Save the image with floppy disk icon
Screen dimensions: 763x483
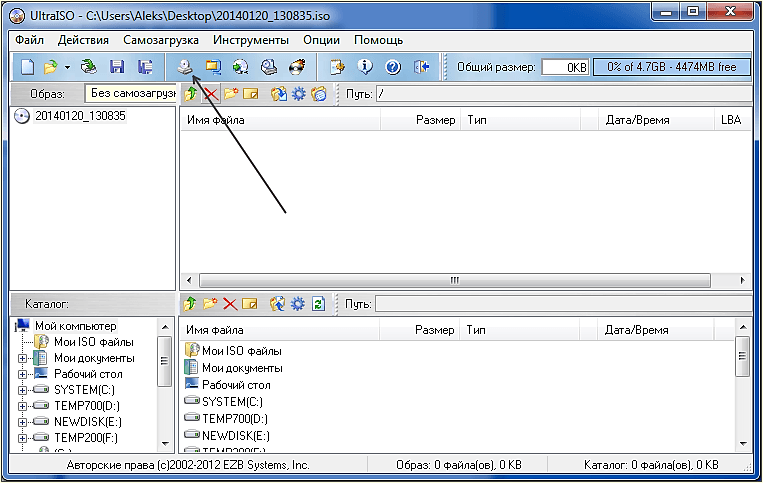117,67
